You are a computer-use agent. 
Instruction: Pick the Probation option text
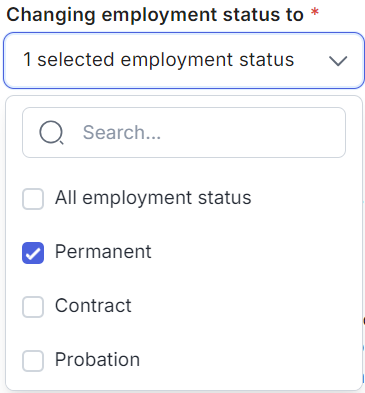click(x=97, y=359)
